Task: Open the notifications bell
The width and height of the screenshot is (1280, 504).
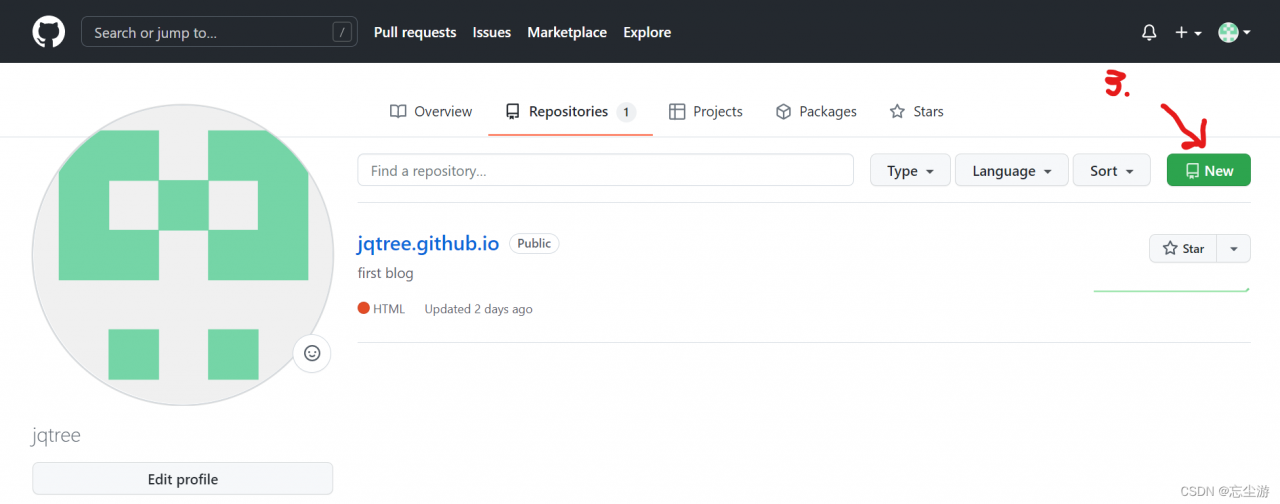Action: [x=1149, y=33]
